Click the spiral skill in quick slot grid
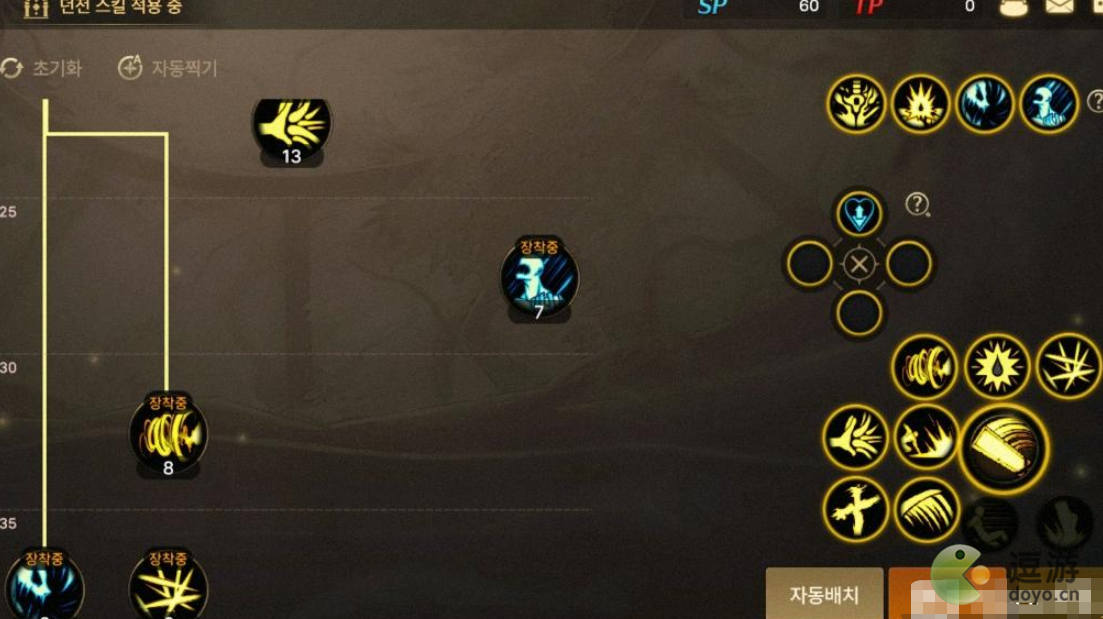This screenshot has height=619, width=1103. click(x=924, y=366)
